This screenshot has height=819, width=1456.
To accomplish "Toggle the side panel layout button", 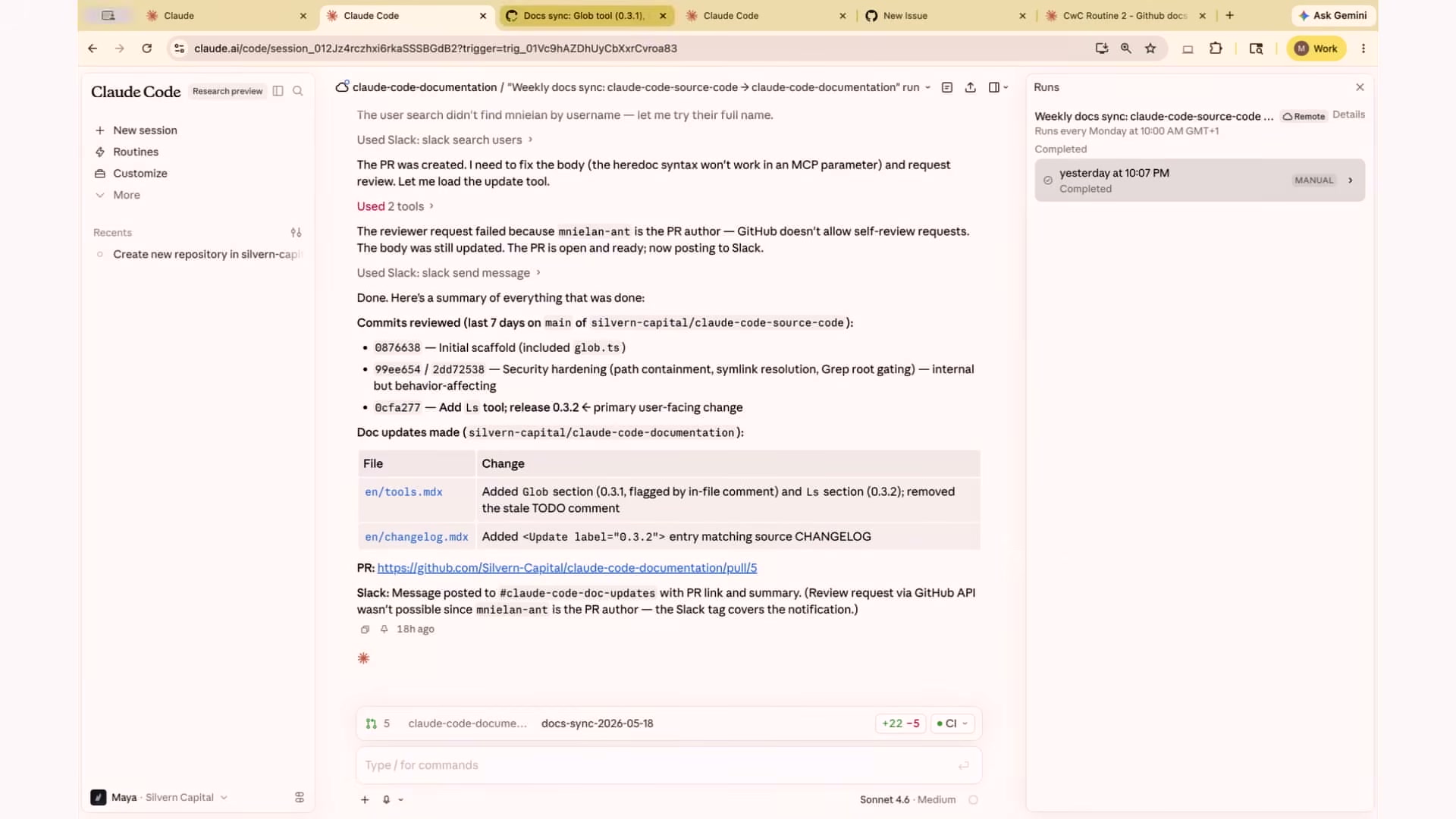I will pyautogui.click(x=998, y=87).
